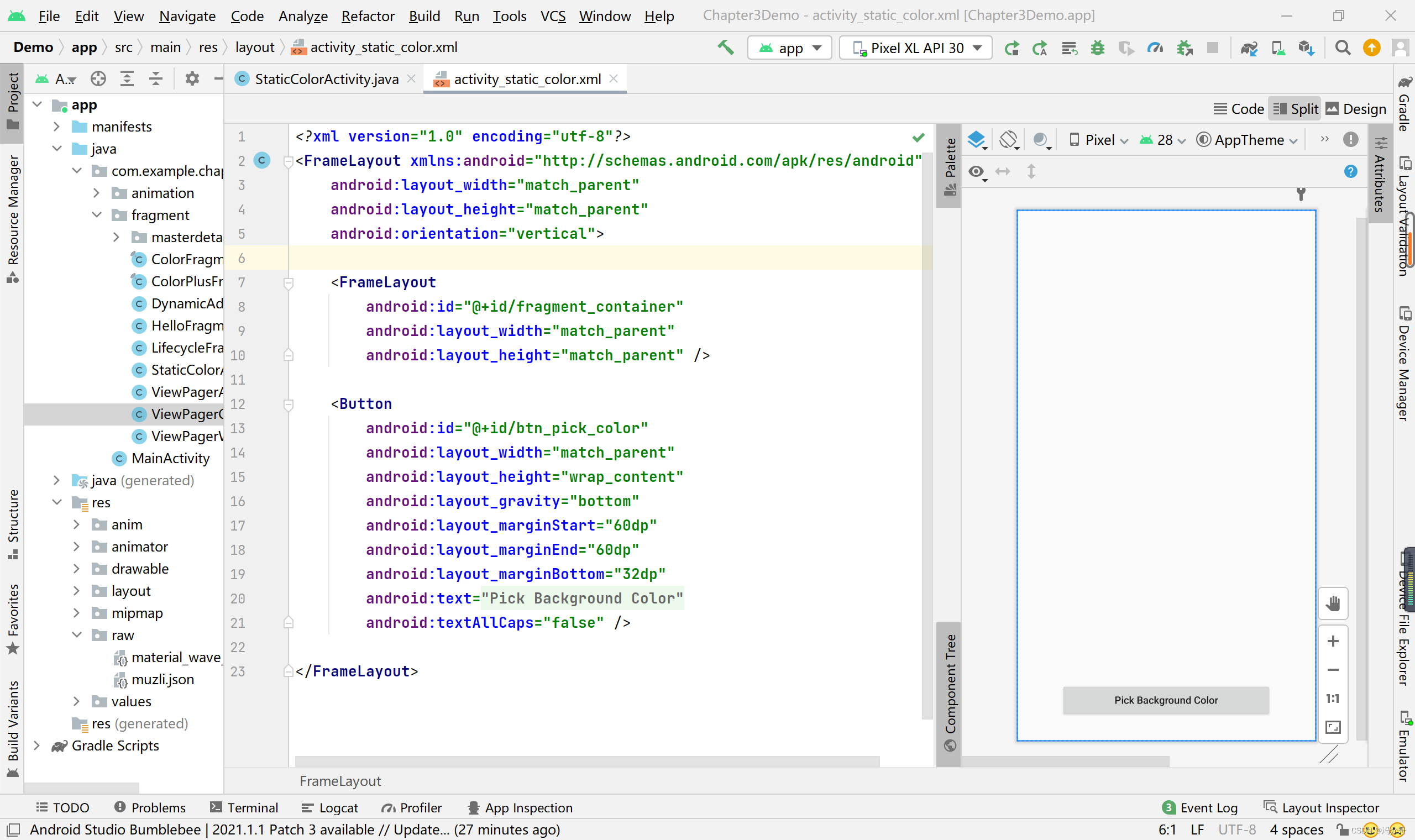Image resolution: width=1415 pixels, height=840 pixels.
Task: Open the Event Log
Action: (1200, 808)
